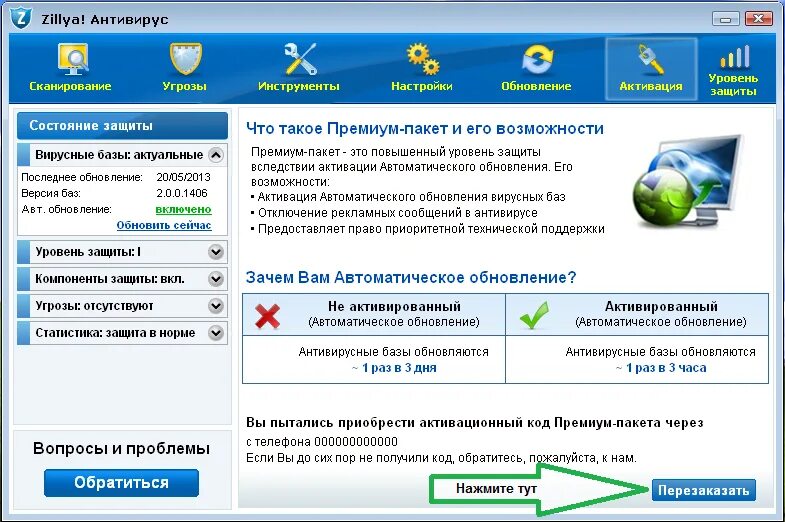Screen dimensions: 785x522
Task: Expand the Угрозы: отсутствуют section
Action: coord(216,306)
